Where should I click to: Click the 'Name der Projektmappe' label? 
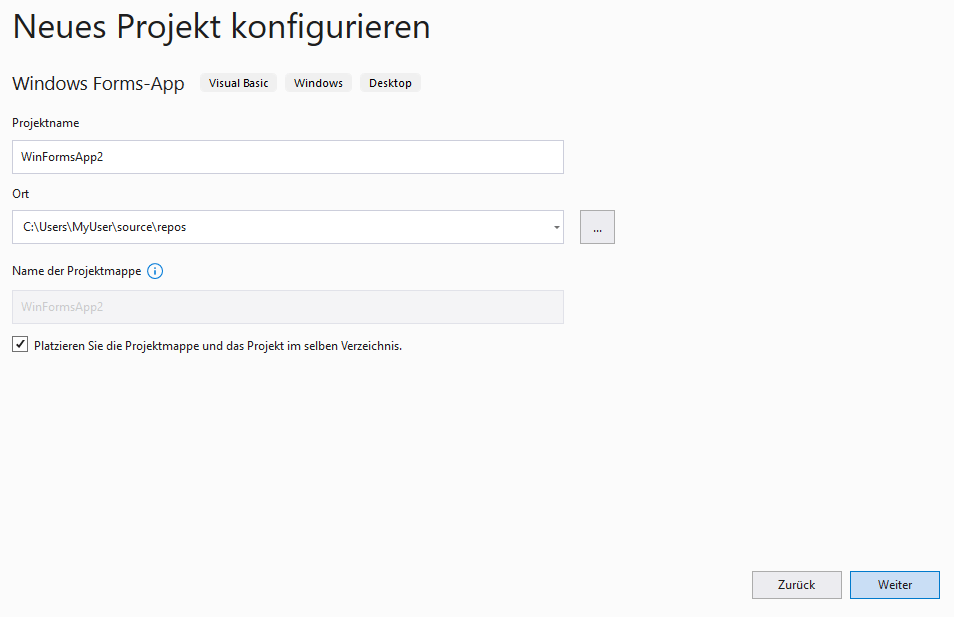point(77,271)
